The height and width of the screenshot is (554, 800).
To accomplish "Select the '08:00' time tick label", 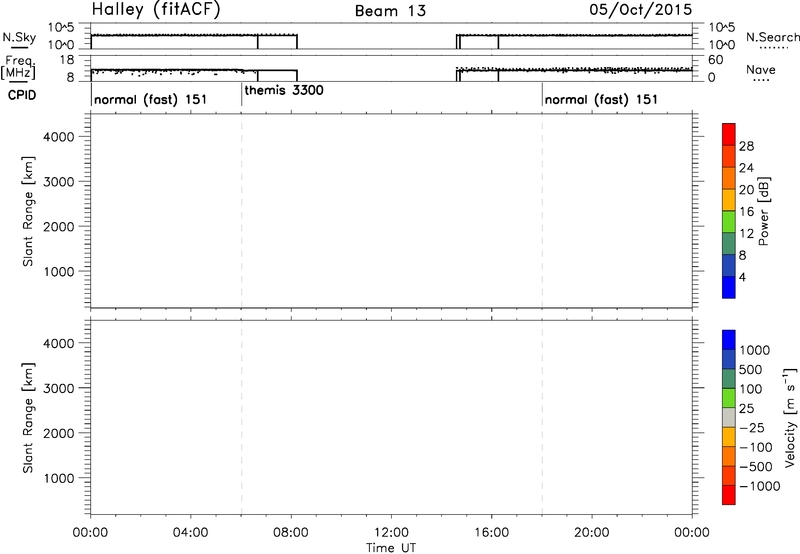I will [291, 533].
